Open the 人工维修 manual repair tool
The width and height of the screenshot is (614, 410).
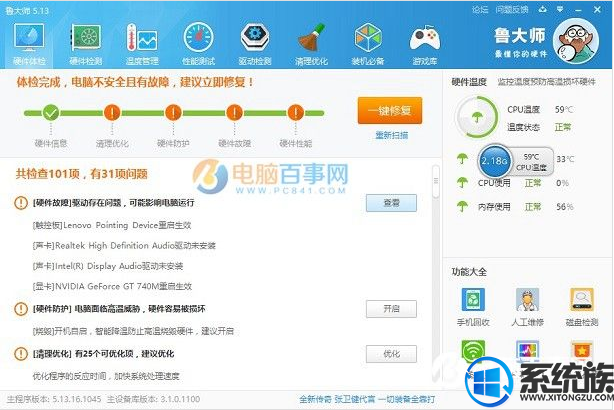[527, 307]
